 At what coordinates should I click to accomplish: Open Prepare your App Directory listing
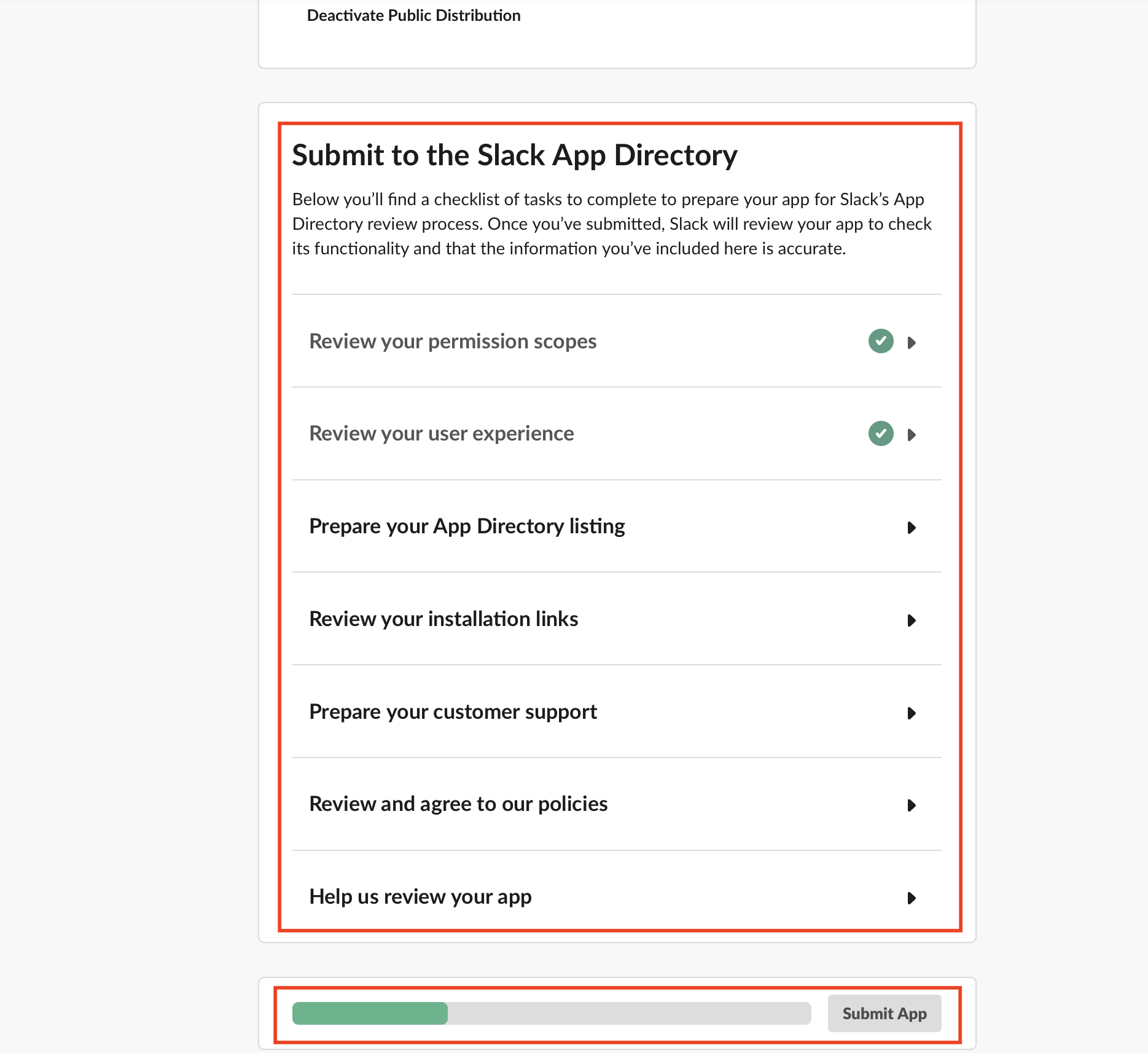(x=467, y=526)
